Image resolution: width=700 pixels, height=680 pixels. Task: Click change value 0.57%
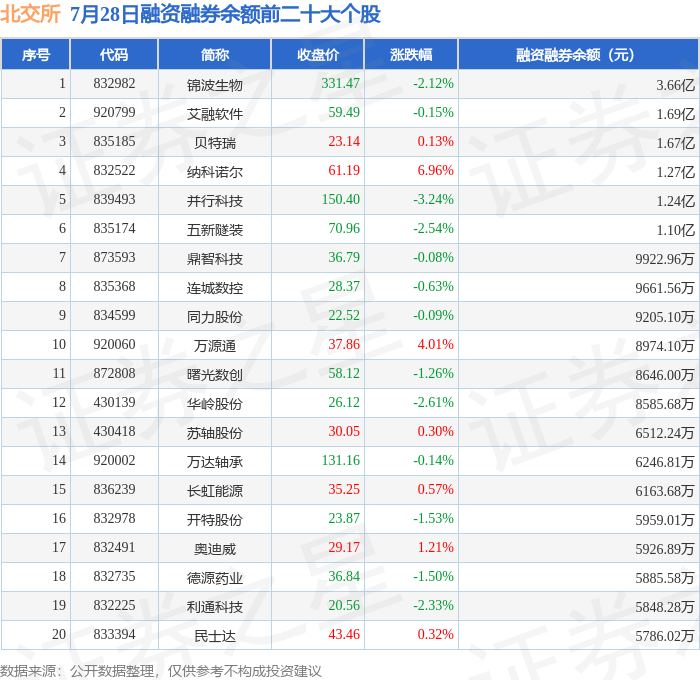click(435, 490)
